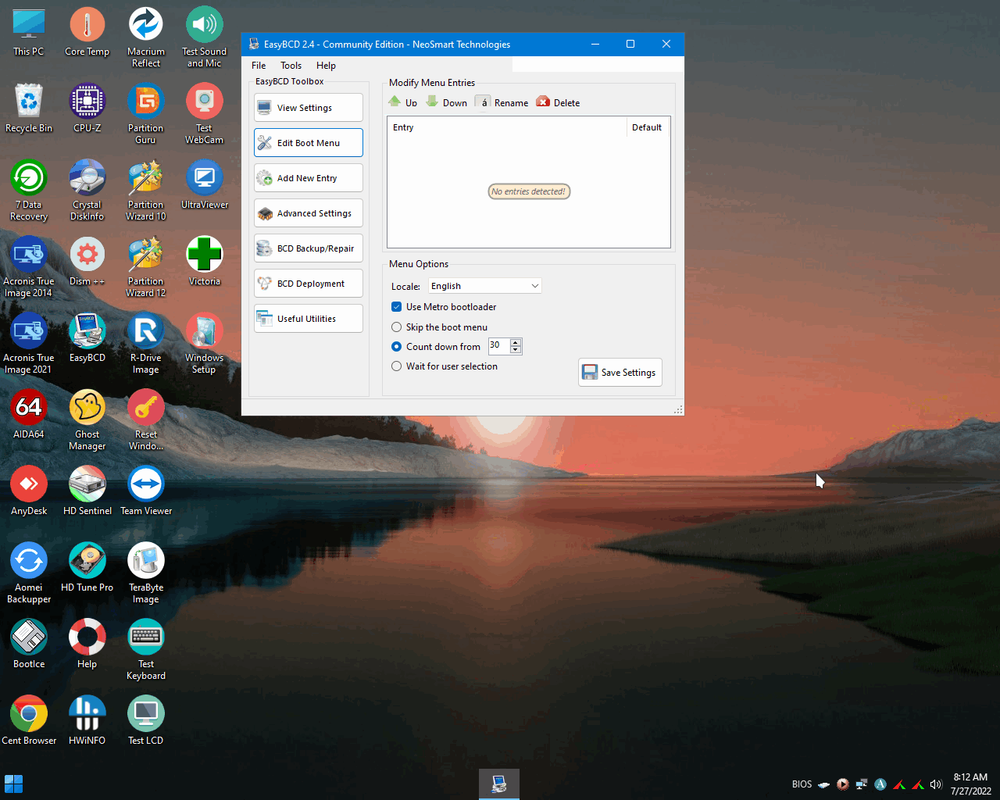Select HD Tune Pro icon

click(x=87, y=569)
